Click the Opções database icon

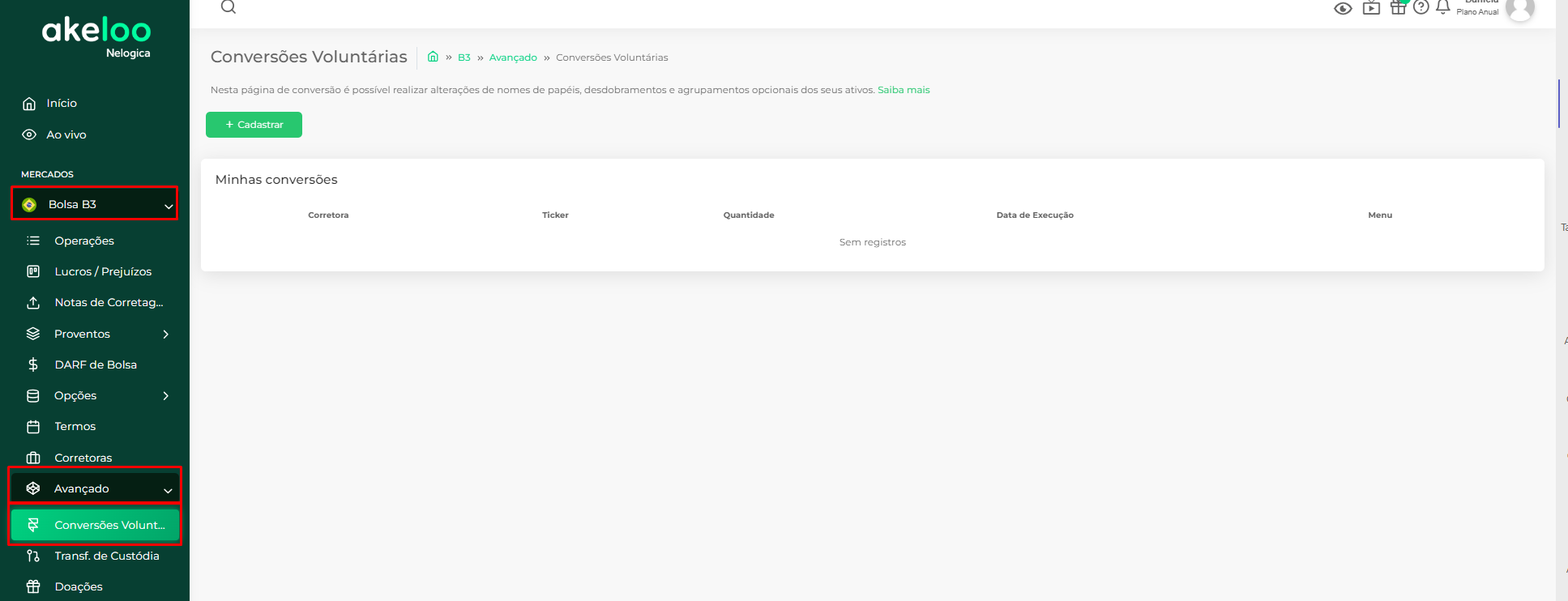pyautogui.click(x=33, y=395)
